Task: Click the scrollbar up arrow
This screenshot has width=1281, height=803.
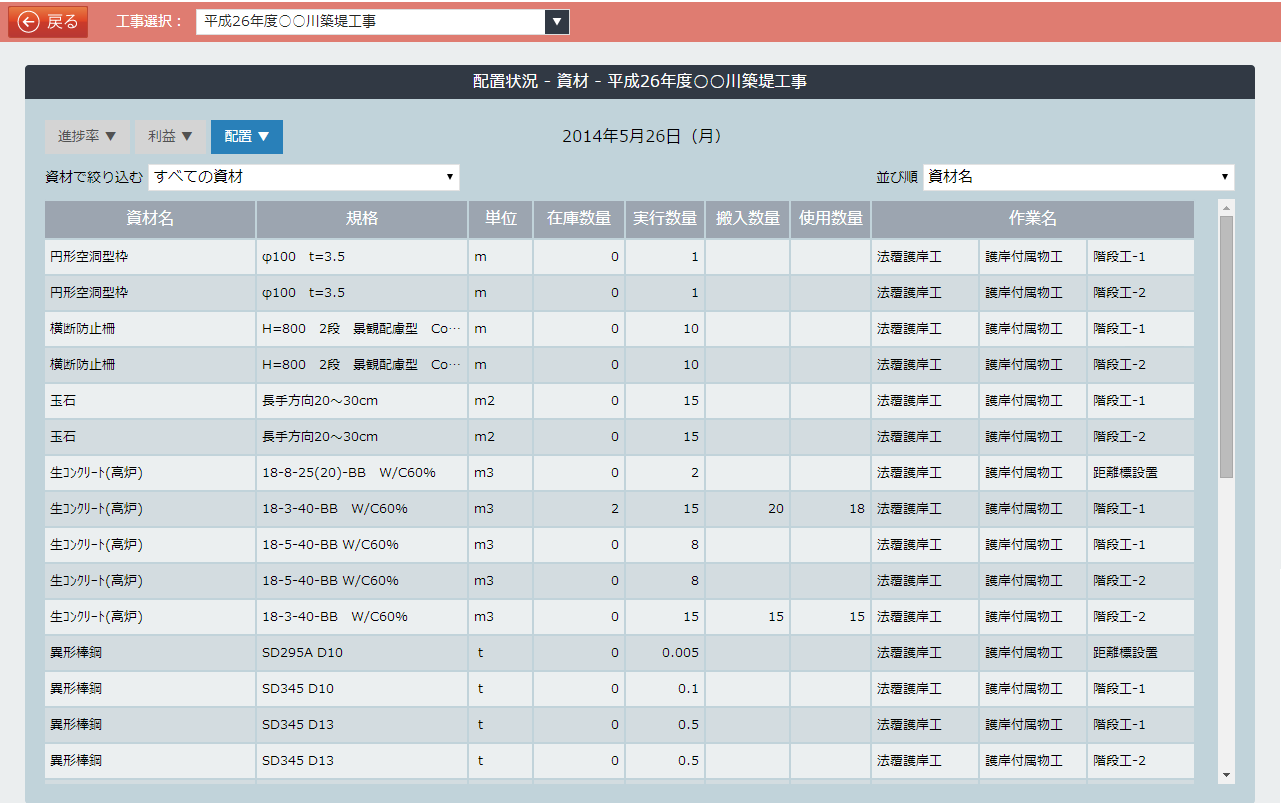Action: click(x=1226, y=208)
